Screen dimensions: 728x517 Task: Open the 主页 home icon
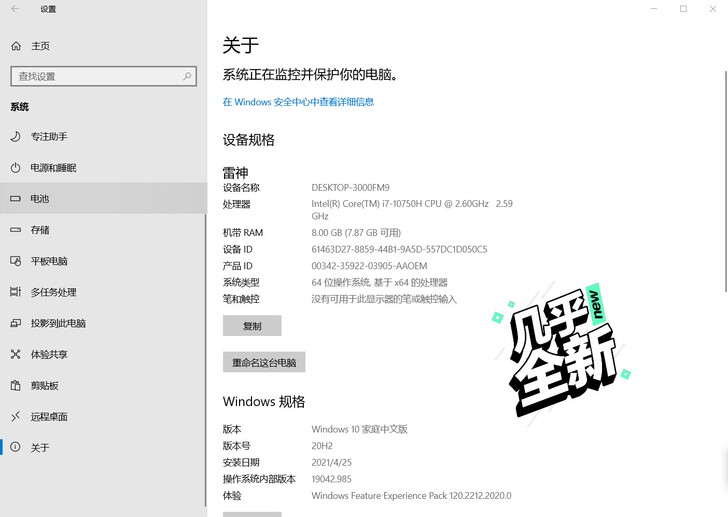pos(16,46)
